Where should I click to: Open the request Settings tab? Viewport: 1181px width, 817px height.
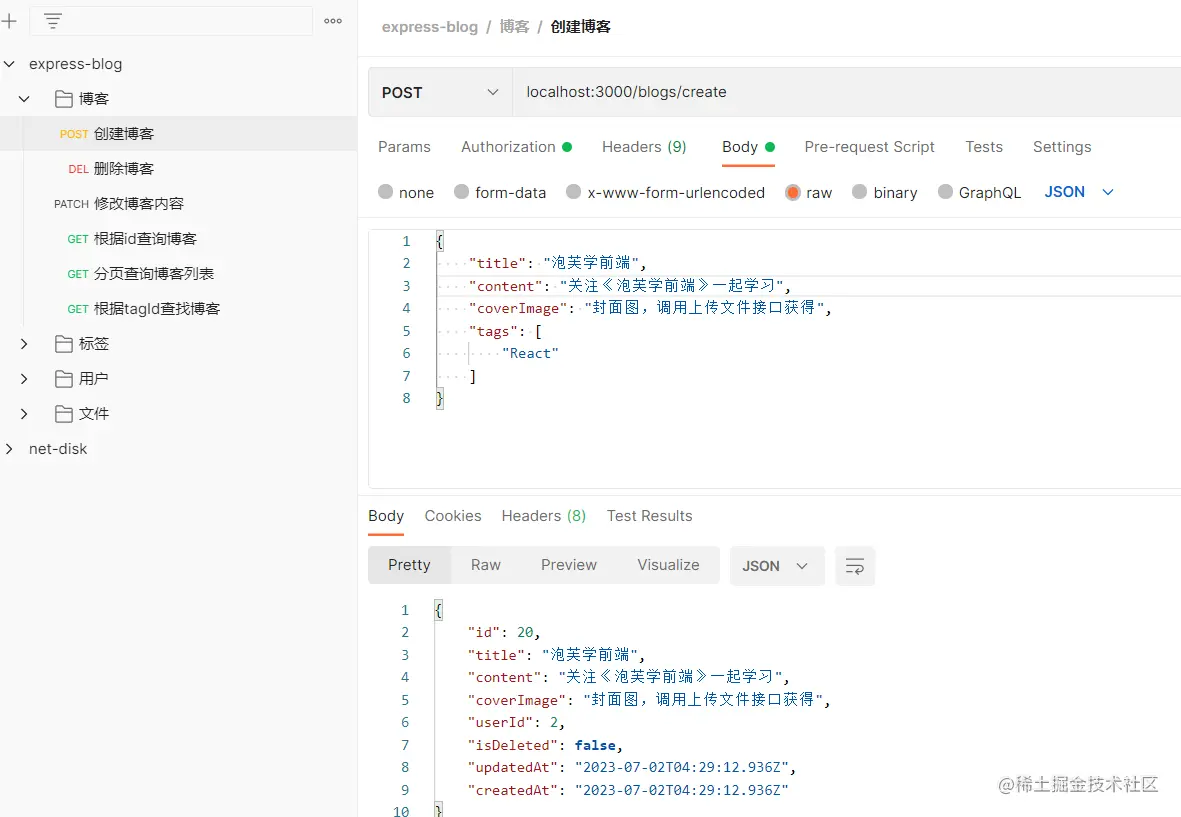click(x=1062, y=147)
